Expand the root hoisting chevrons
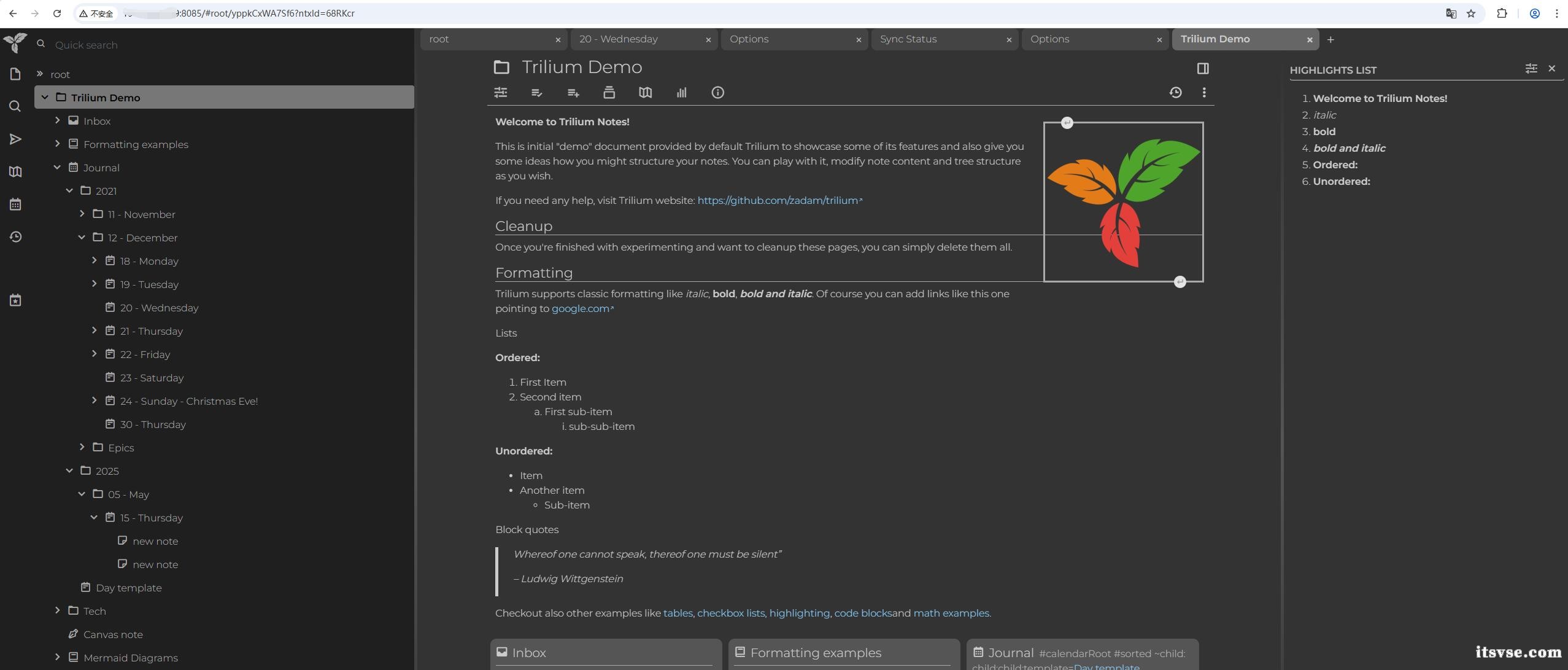 pos(40,74)
